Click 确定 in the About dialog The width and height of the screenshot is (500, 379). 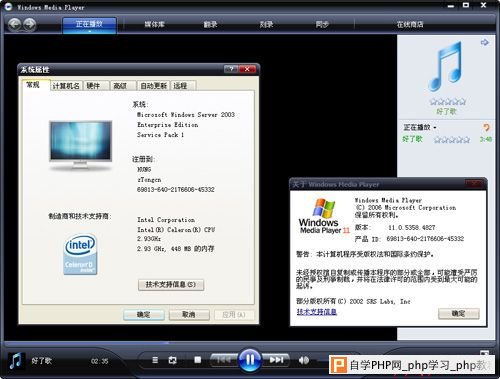(459, 313)
